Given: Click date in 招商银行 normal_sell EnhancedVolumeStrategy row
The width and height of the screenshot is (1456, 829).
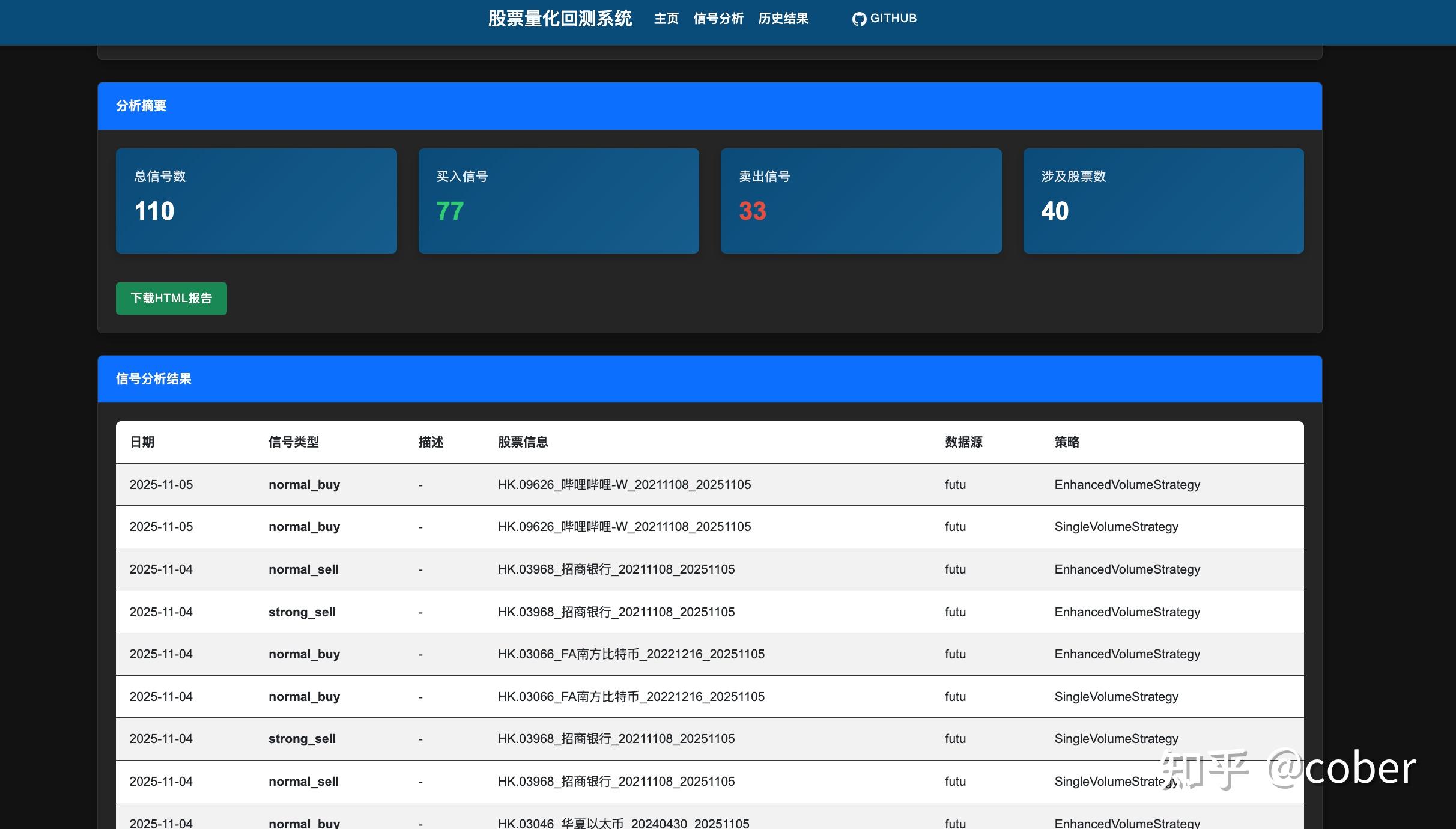Looking at the screenshot, I should pos(161,569).
